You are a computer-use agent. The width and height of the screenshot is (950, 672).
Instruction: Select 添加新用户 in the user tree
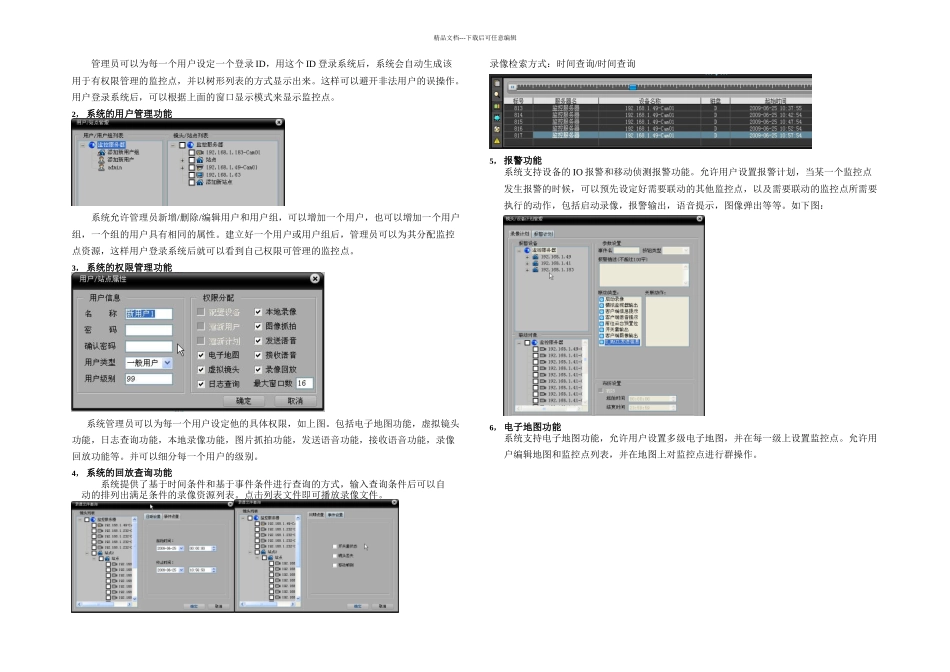pyautogui.click(x=121, y=160)
